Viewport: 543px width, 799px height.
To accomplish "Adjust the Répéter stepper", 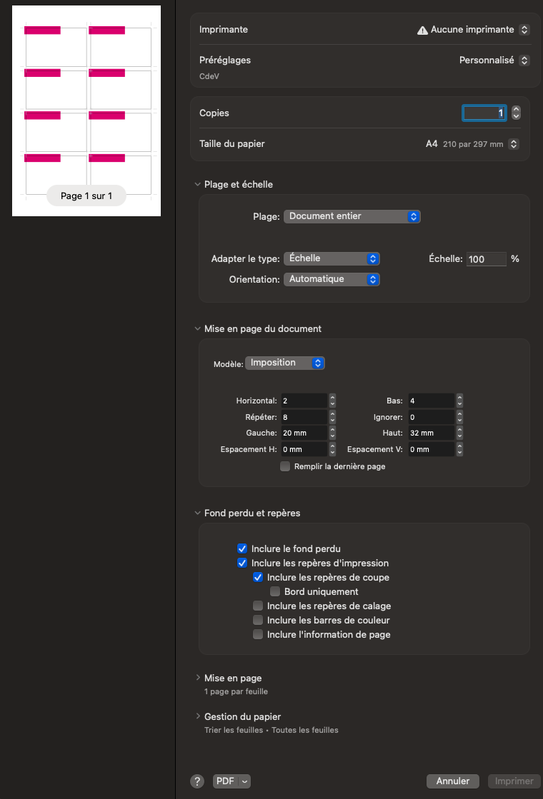I will coord(332,417).
